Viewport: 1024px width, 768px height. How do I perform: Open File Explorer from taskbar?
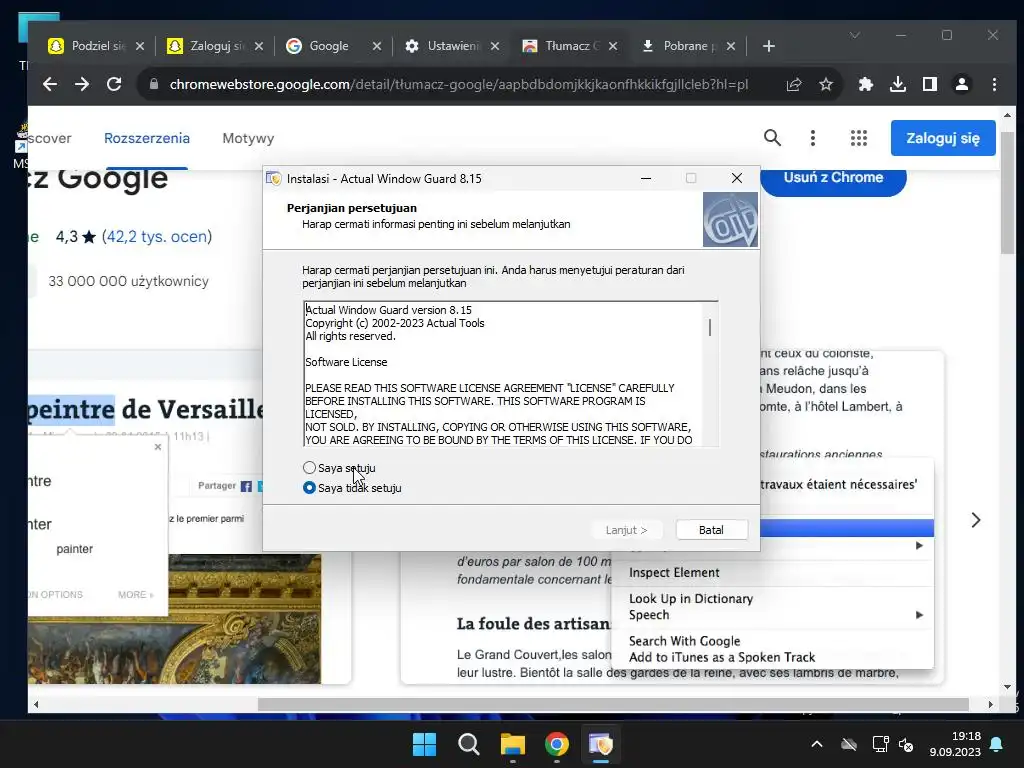point(513,744)
